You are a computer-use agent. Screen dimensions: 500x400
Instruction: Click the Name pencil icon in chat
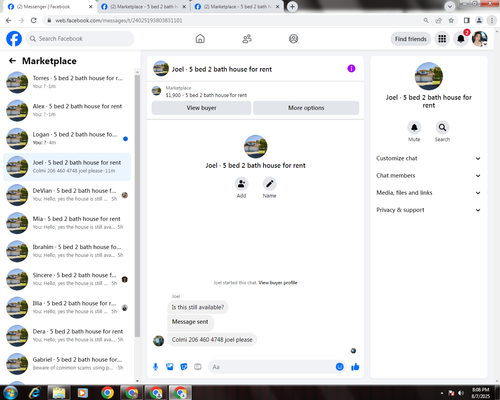pos(269,184)
